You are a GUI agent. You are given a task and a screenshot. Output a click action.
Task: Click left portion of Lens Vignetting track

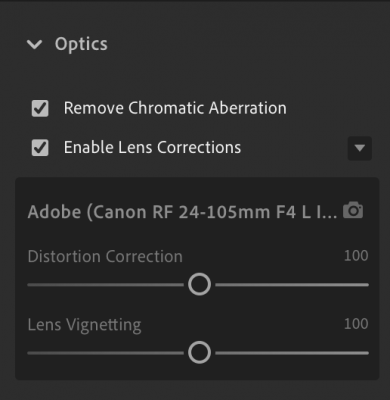[x=105, y=353]
